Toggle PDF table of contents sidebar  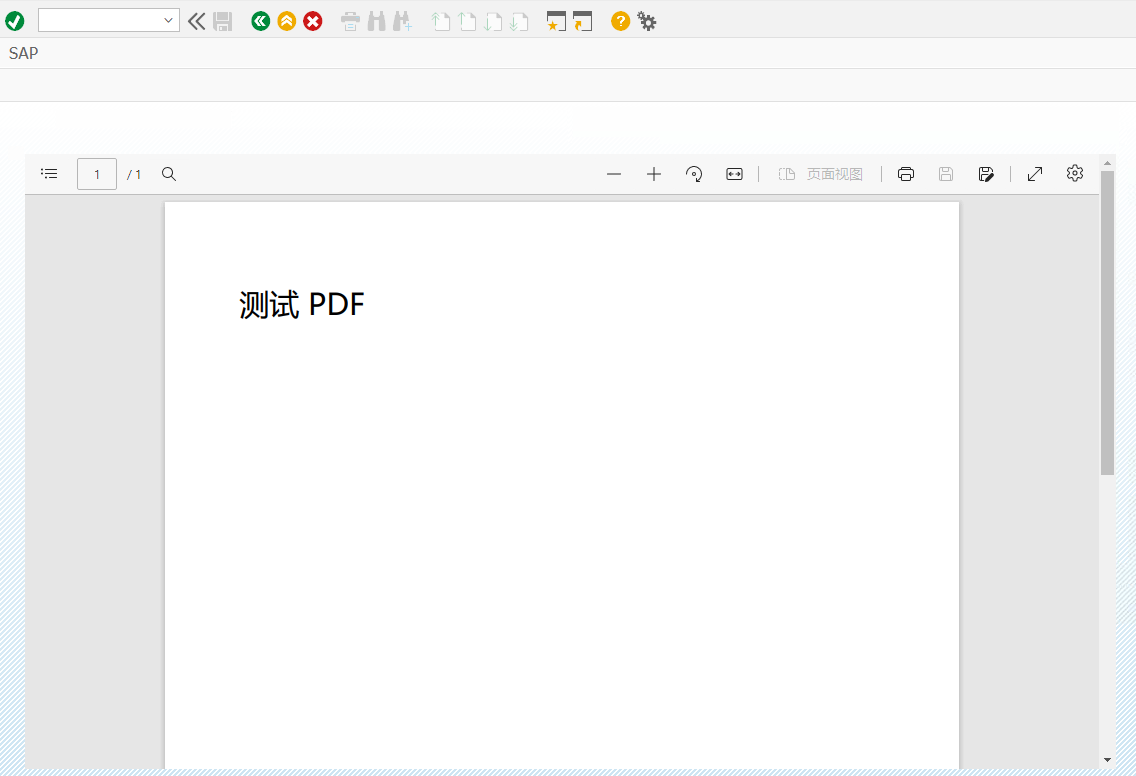pos(49,174)
